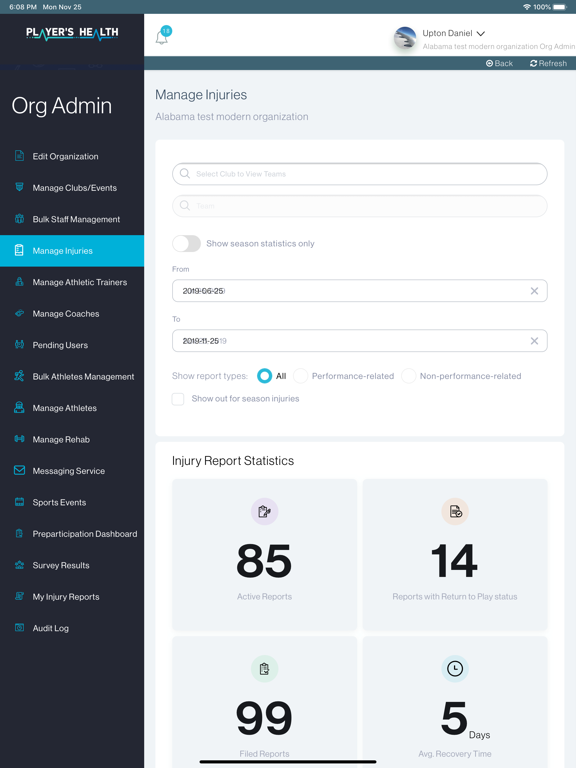Image resolution: width=576 pixels, height=768 pixels.
Task: Click the 5 Days recovery time card
Action: tap(455, 702)
